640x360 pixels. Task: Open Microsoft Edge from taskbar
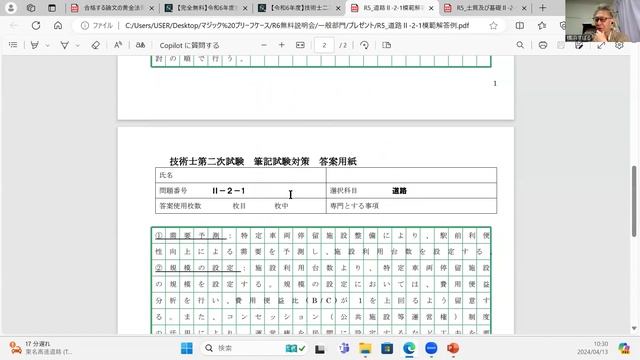[409, 348]
